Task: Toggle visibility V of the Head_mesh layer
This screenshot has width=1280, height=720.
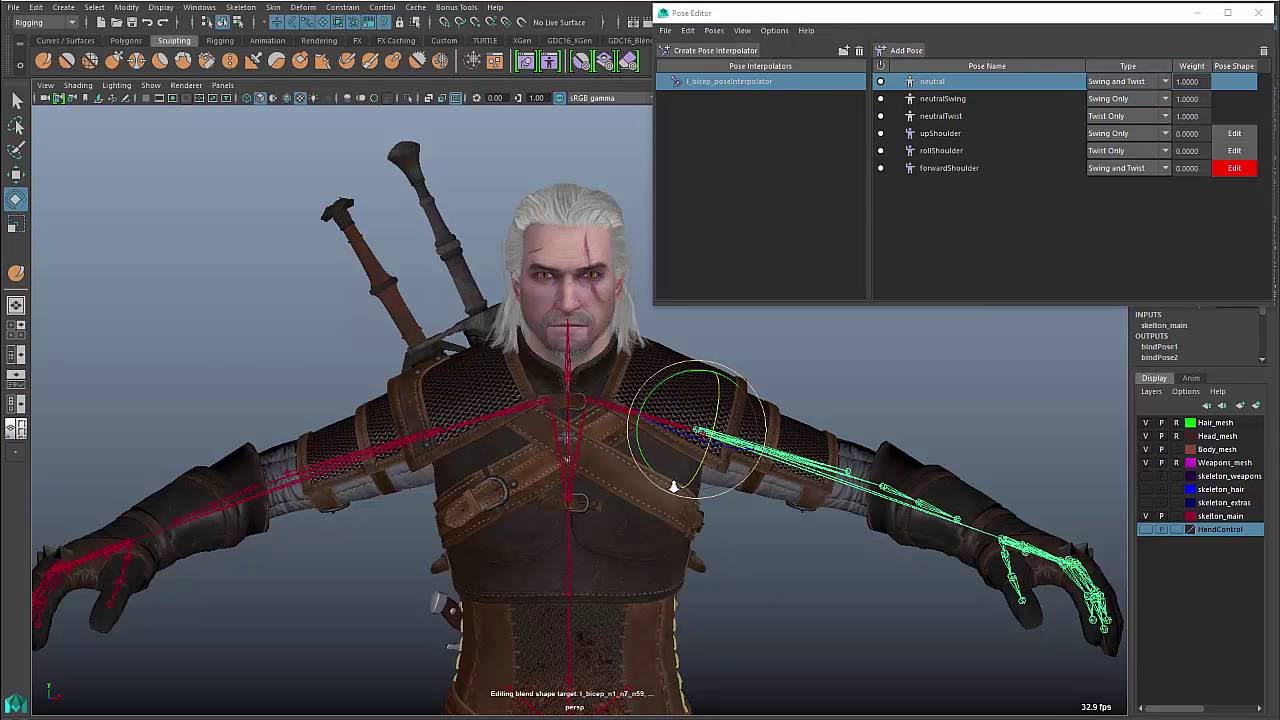Action: [x=1146, y=436]
